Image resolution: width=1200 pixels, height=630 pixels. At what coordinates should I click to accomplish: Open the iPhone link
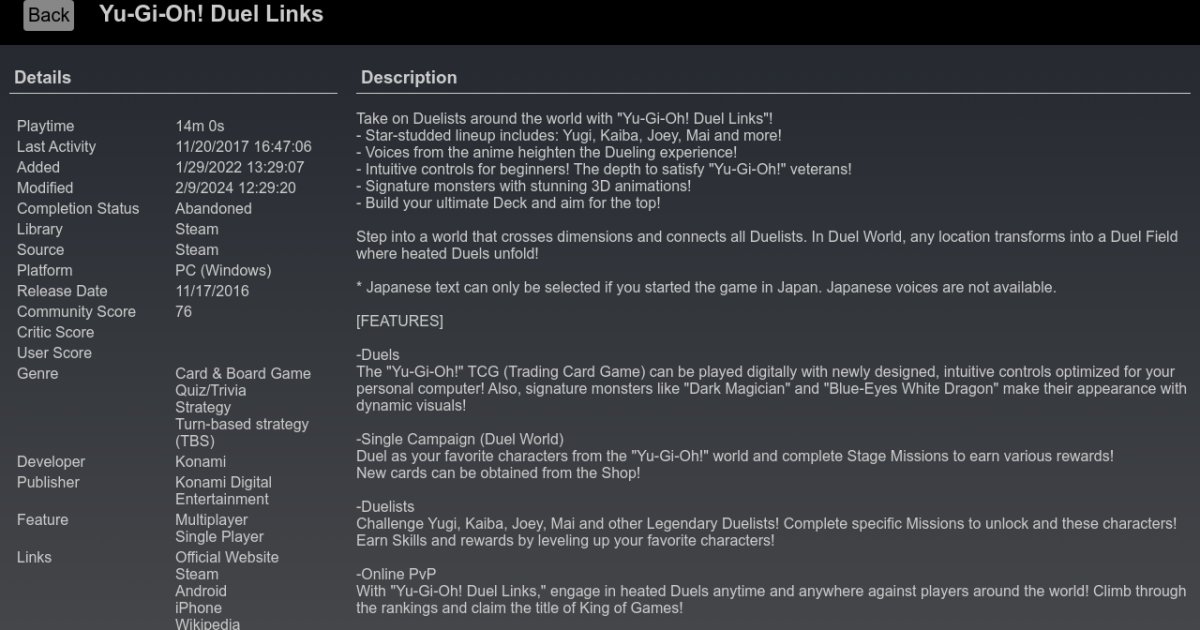[x=199, y=608]
